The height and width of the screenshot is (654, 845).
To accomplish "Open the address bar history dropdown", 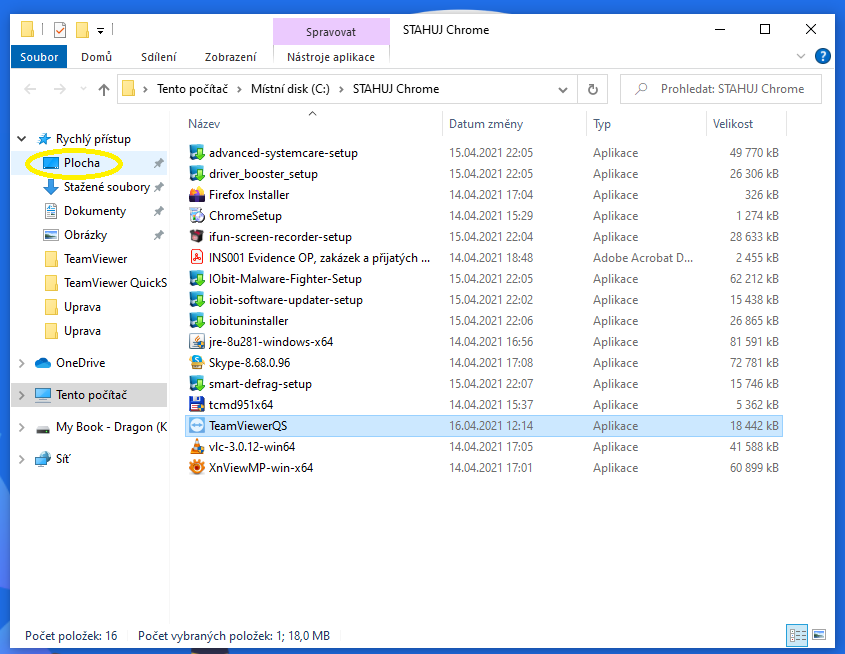I will tap(563, 89).
